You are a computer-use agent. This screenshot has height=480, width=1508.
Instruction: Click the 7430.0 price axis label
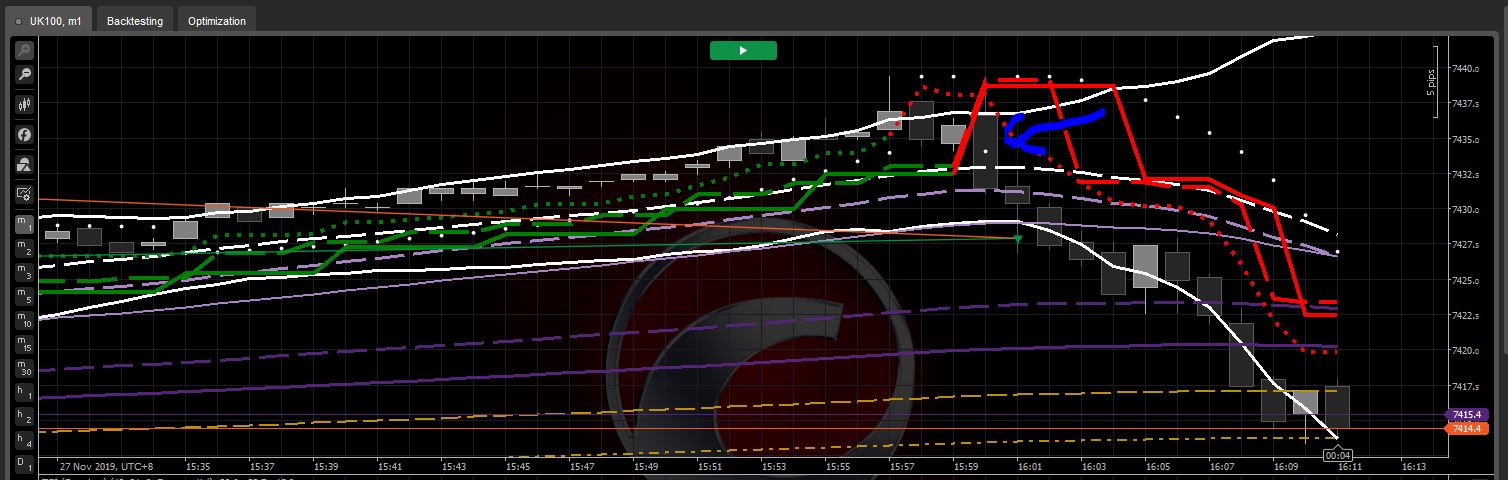[x=1465, y=210]
